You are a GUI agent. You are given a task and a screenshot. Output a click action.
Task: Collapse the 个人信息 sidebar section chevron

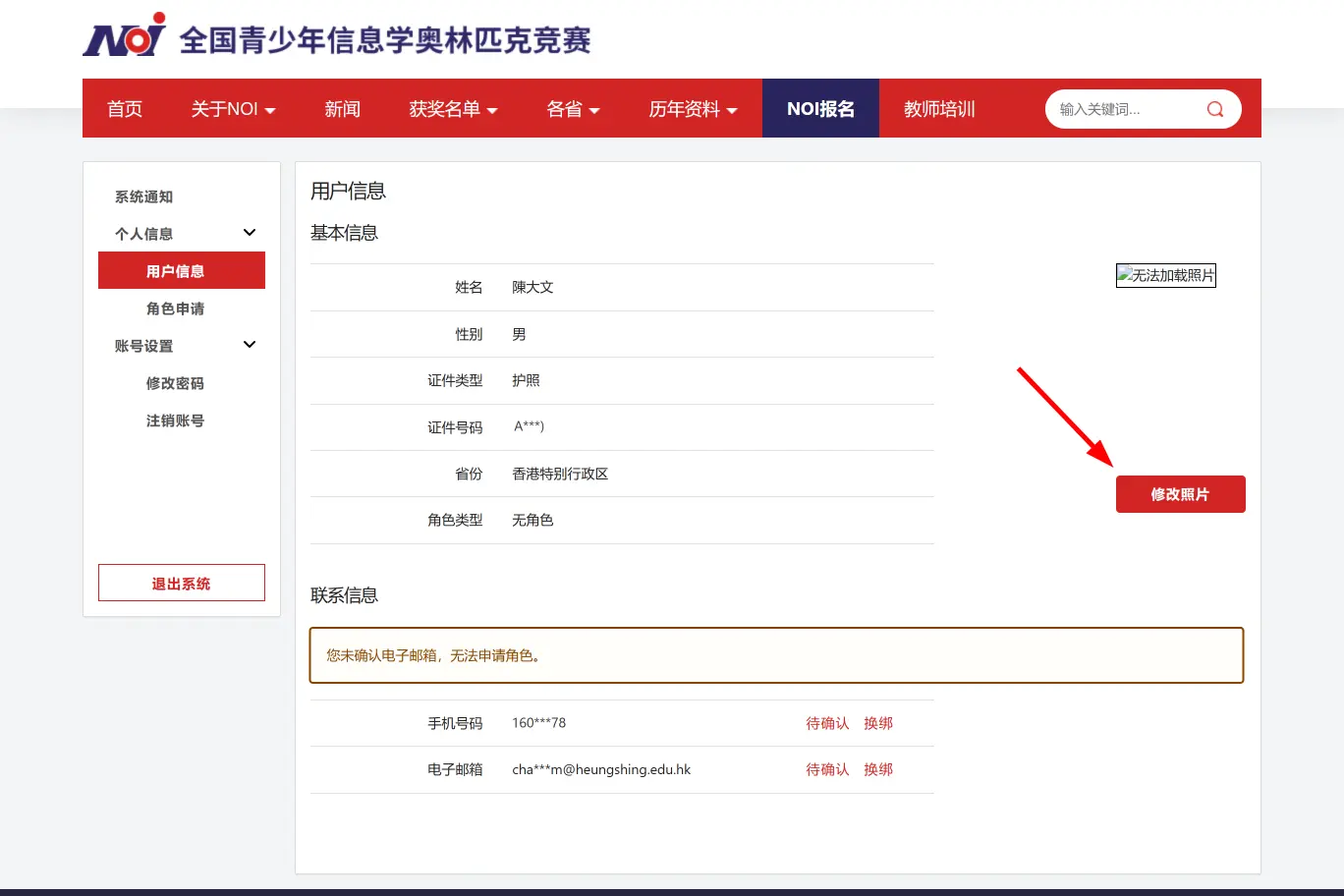click(250, 233)
